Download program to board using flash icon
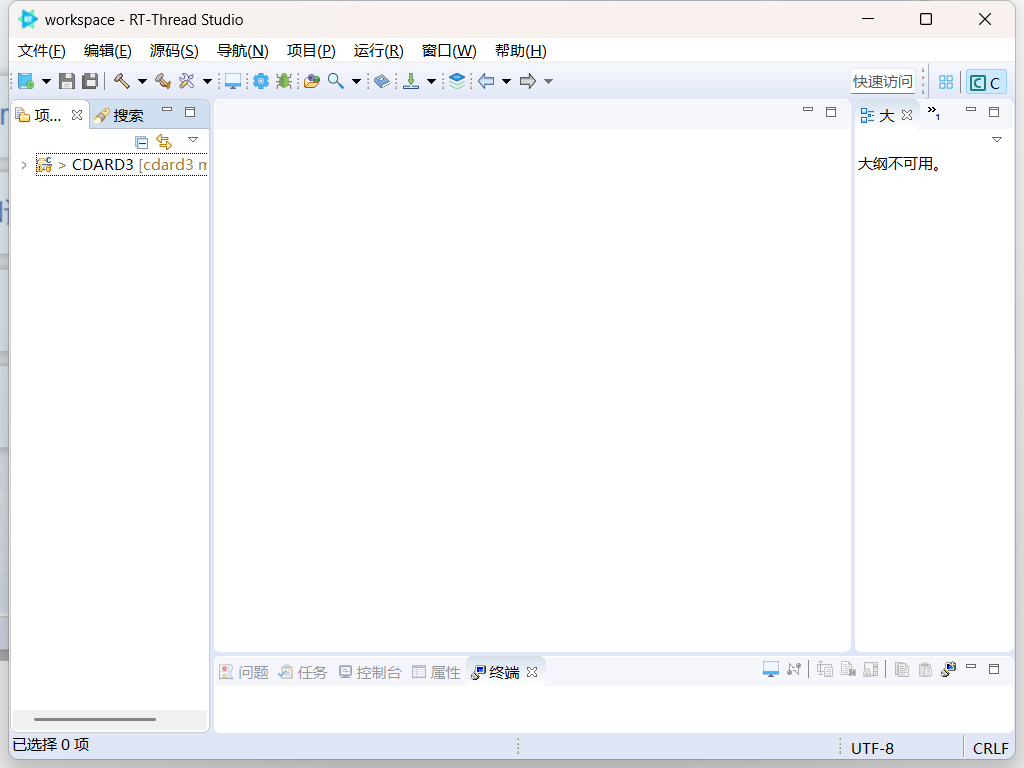The image size is (1024, 768). pos(414,81)
